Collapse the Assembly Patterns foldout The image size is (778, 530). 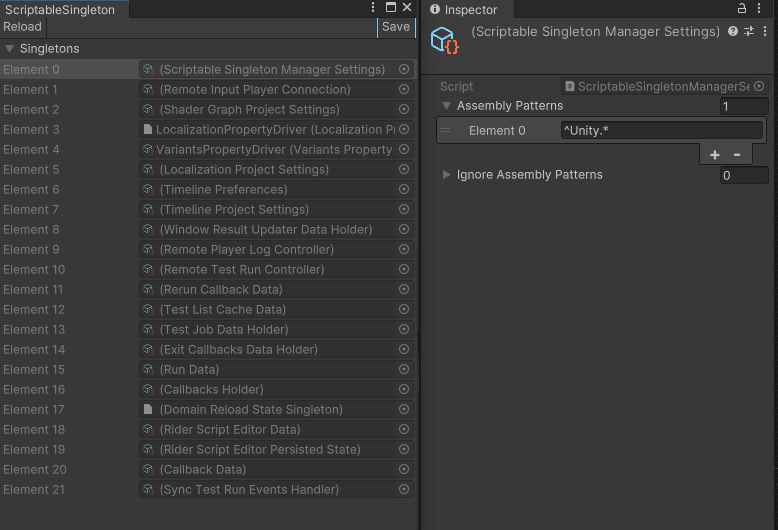447,106
